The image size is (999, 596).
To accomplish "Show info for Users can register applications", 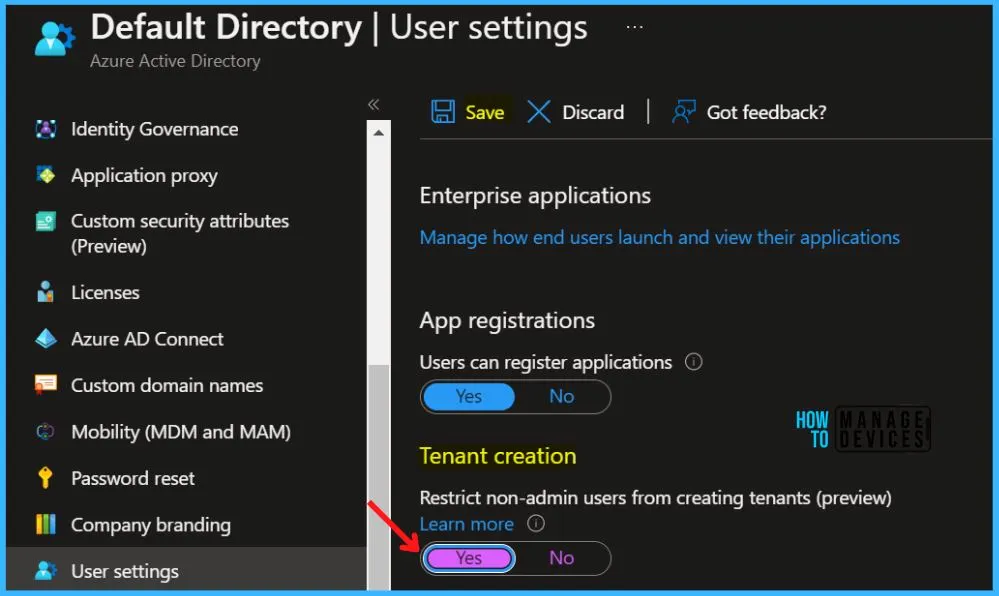I will click(x=693, y=362).
